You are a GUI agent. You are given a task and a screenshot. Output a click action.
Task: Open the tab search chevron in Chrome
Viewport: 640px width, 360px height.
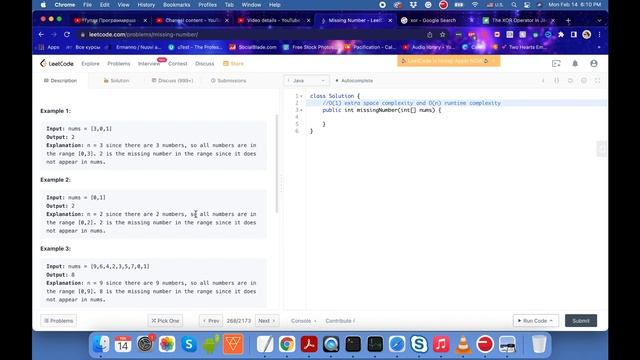point(599,20)
